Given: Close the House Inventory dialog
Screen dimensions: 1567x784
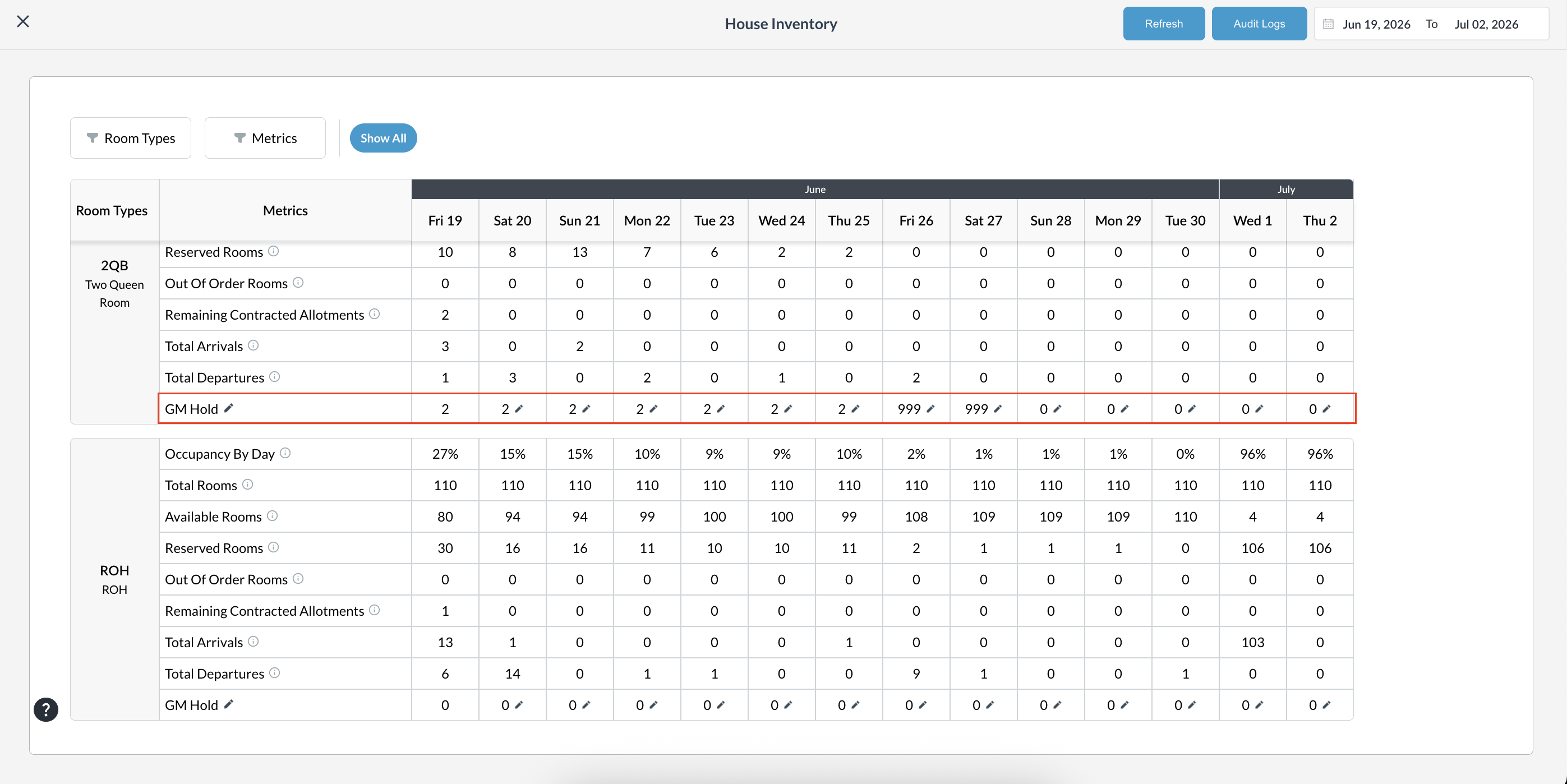Looking at the screenshot, I should click(x=23, y=21).
